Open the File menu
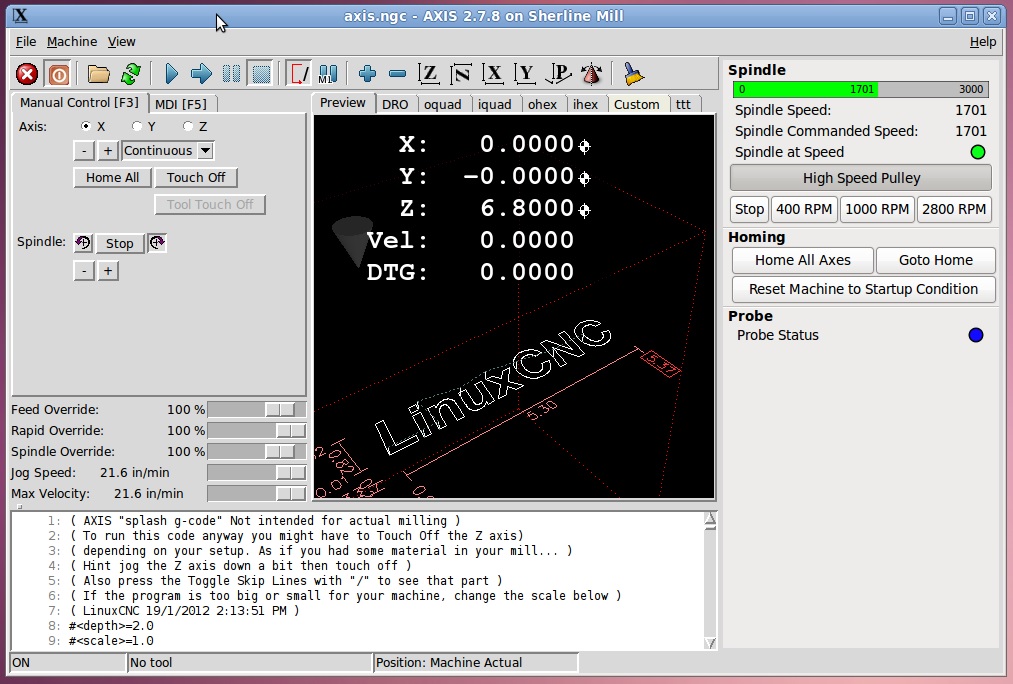The image size is (1013, 684). click(x=26, y=41)
